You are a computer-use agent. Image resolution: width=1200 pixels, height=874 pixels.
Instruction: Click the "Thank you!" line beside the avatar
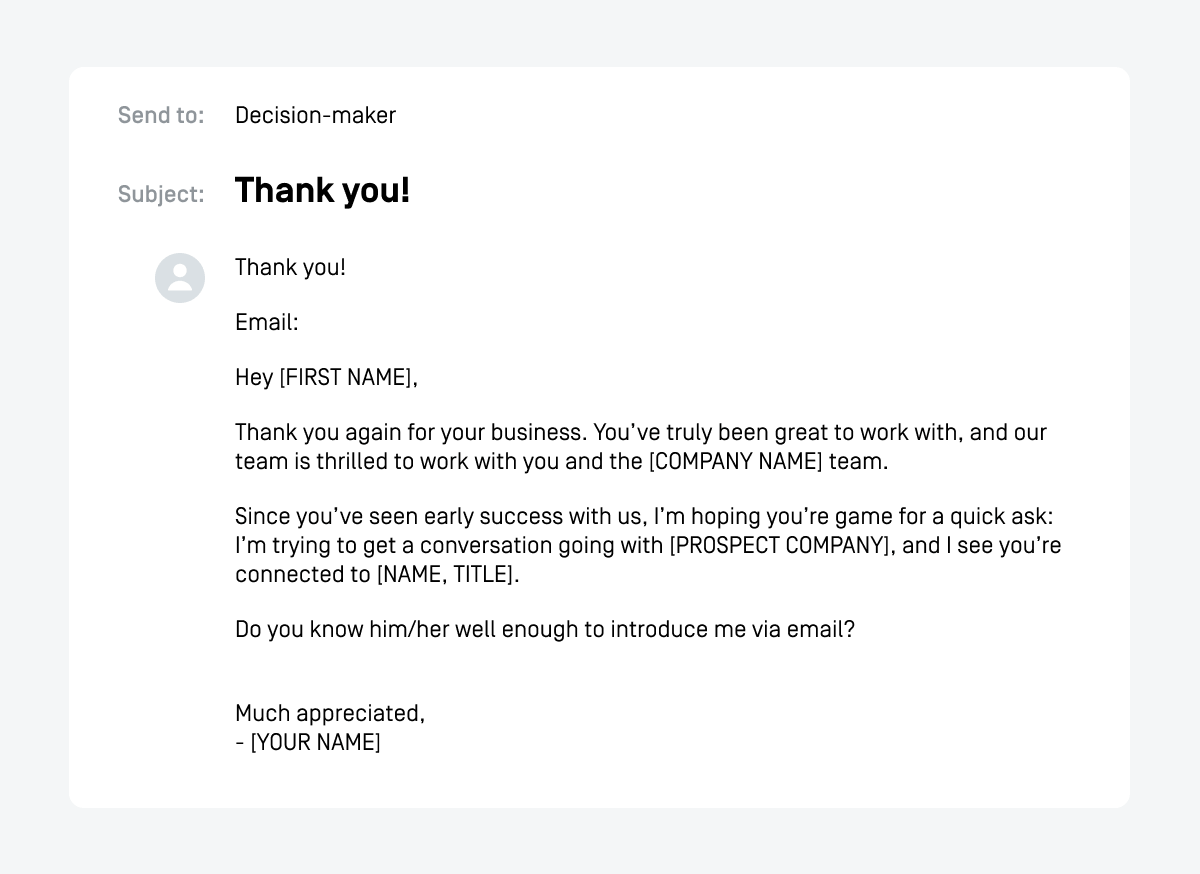coord(290,267)
